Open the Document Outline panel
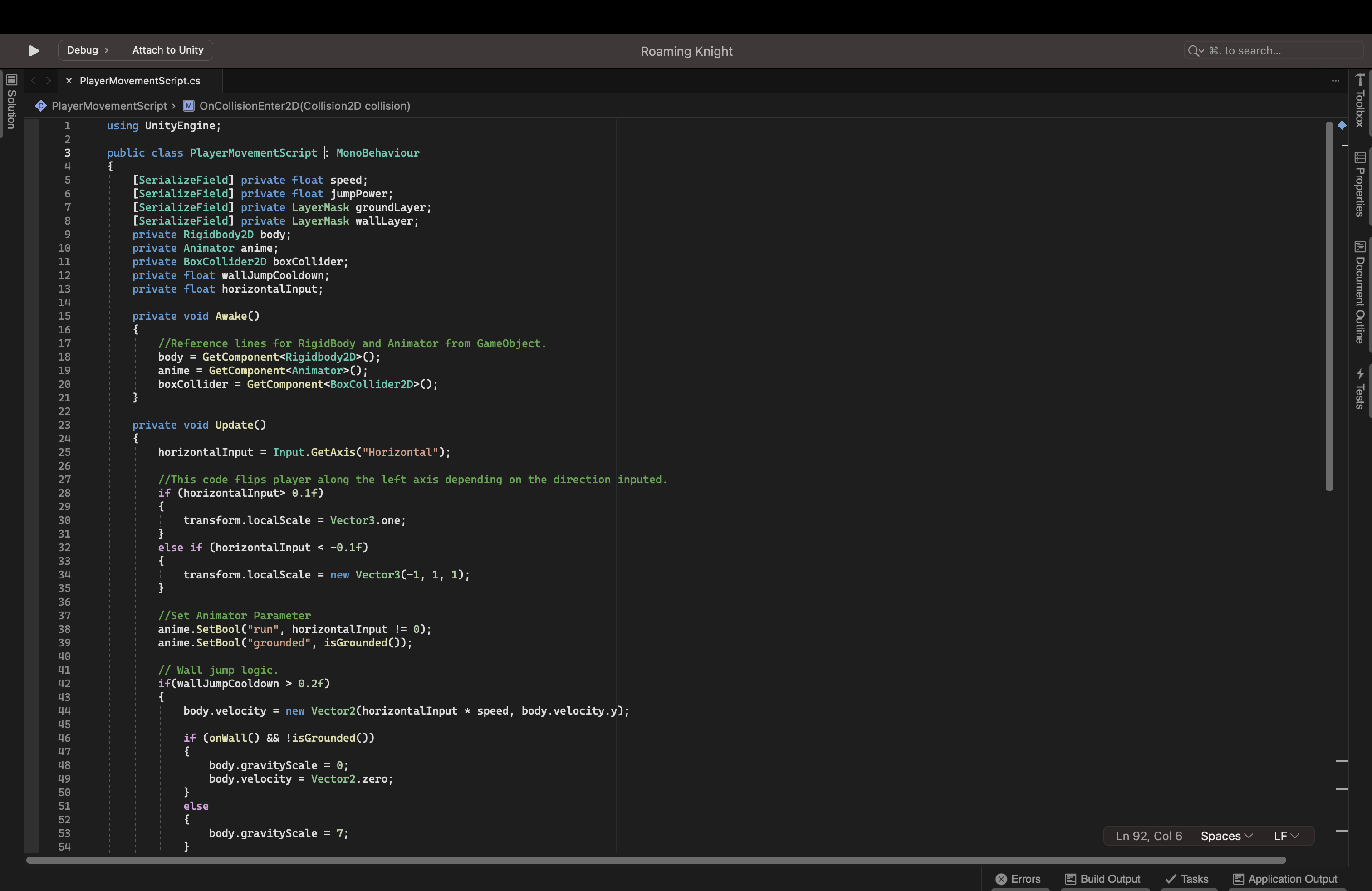The width and height of the screenshot is (1372, 891). pos(1360,294)
